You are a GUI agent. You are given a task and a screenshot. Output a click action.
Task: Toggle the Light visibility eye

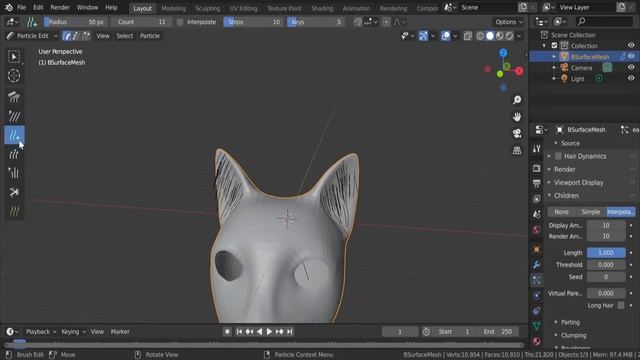[631, 78]
